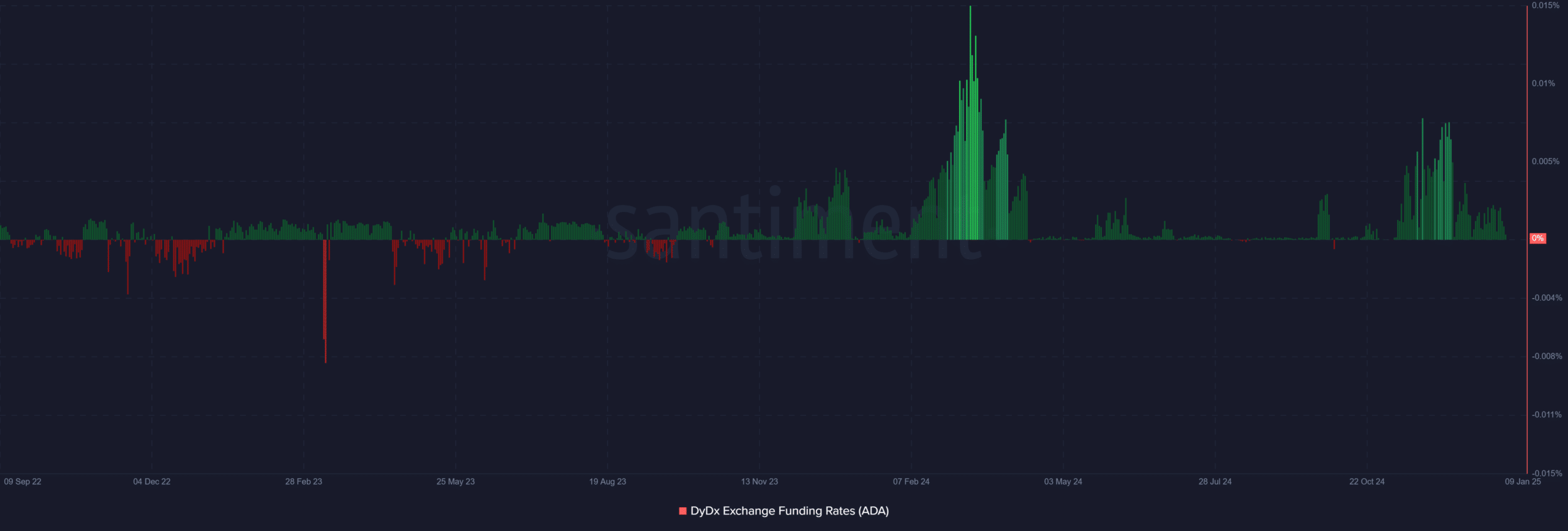Click the deepest red negative funding bar
This screenshot has width=1568, height=531.
[325, 301]
